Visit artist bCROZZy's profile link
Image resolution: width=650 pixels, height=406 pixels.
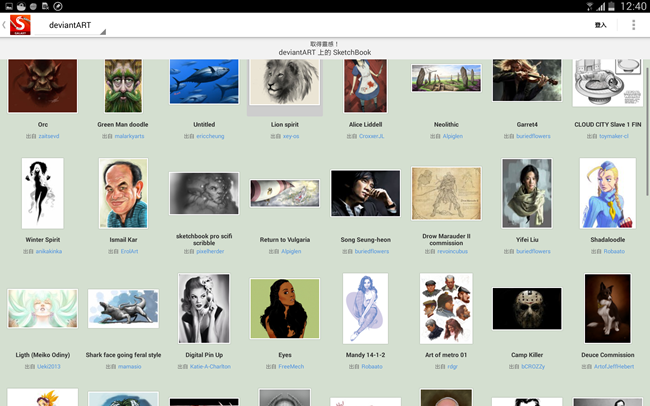click(x=533, y=367)
